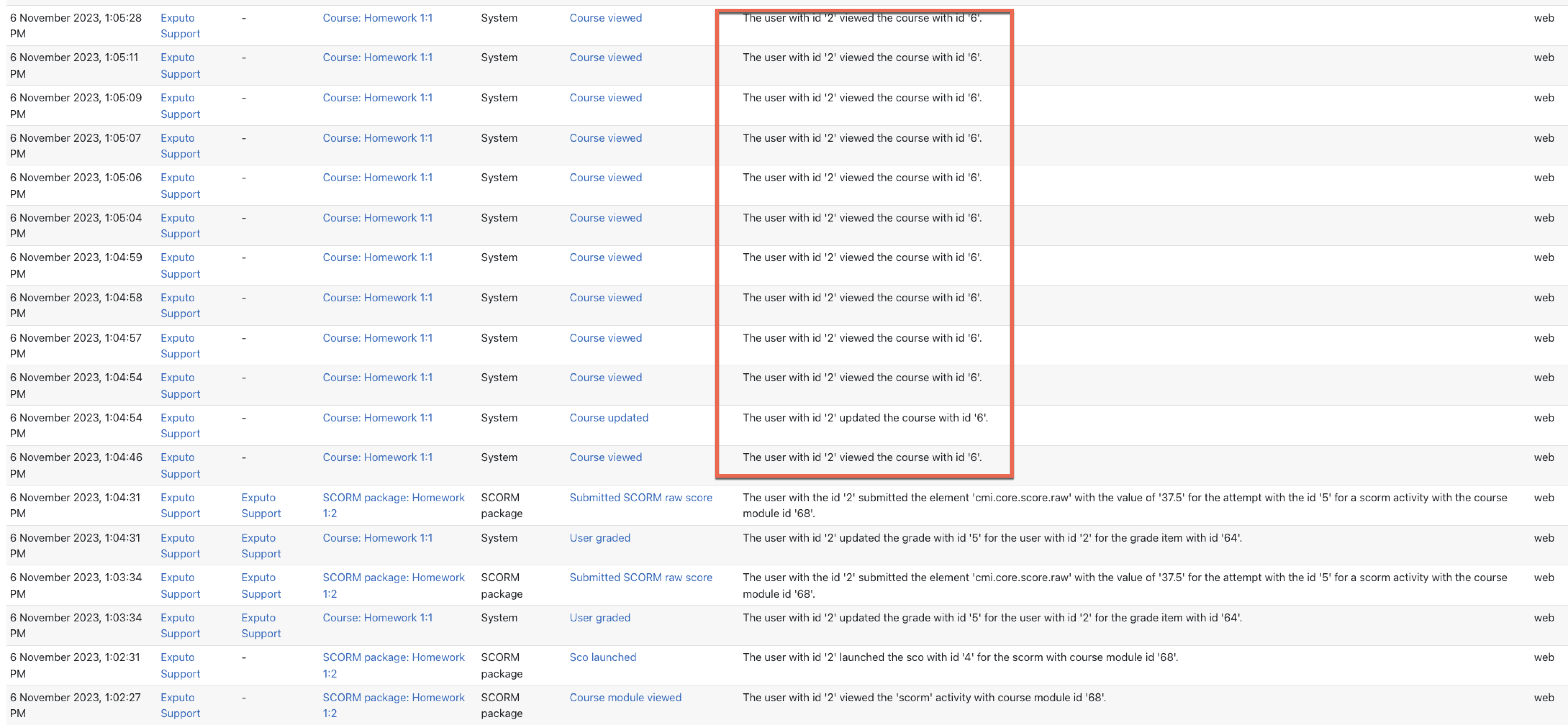Select 'System' component at 1:05:11 PM row
The width and height of the screenshot is (1568, 725).
point(499,57)
